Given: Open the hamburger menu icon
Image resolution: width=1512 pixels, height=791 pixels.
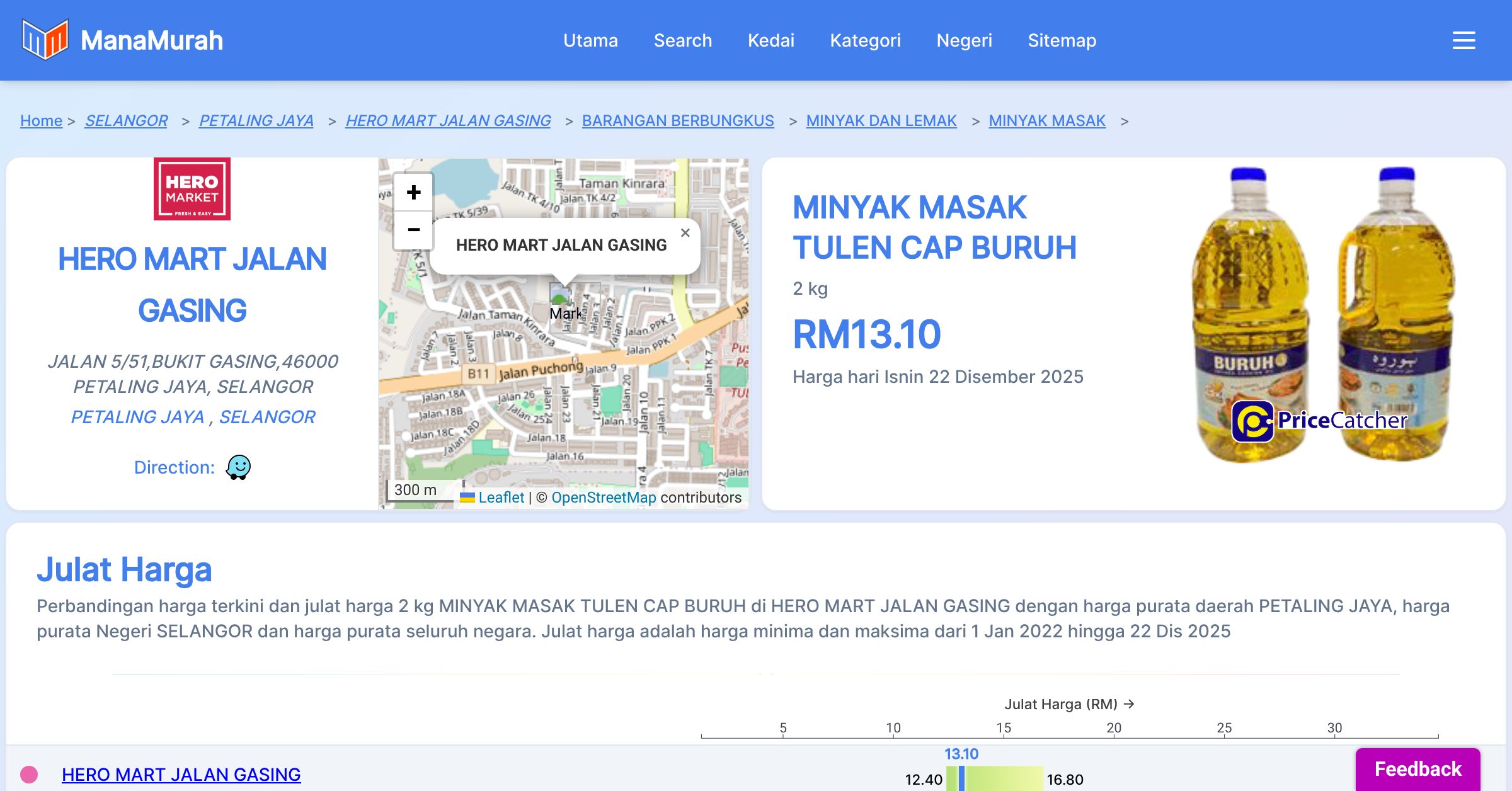Looking at the screenshot, I should (1463, 40).
